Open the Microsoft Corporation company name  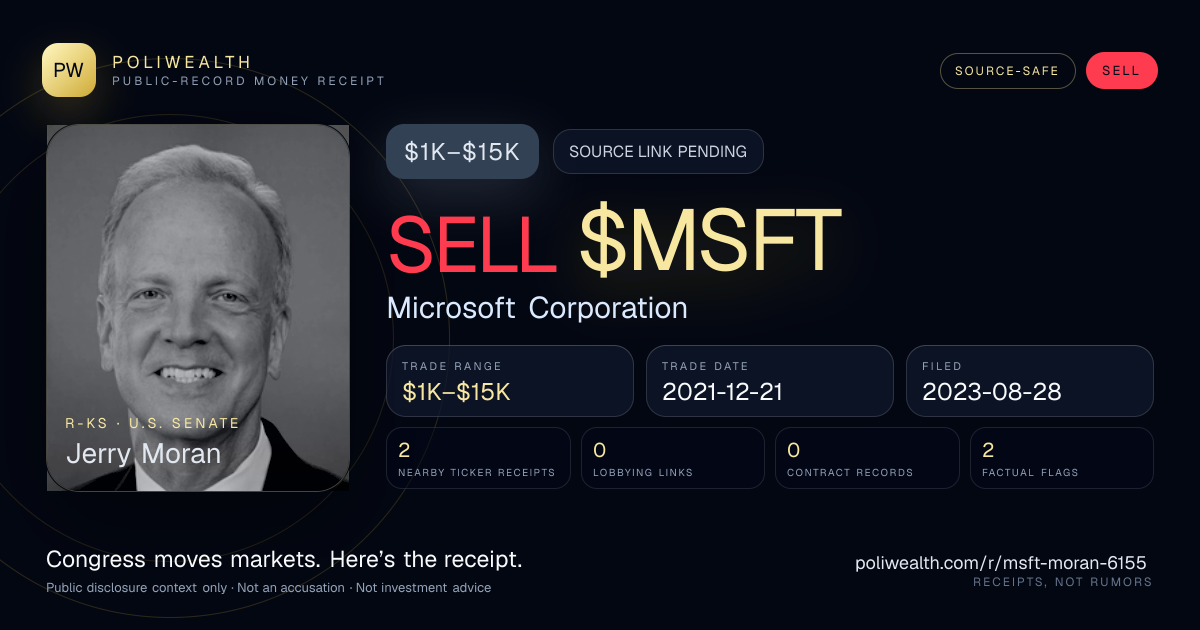(x=537, y=308)
